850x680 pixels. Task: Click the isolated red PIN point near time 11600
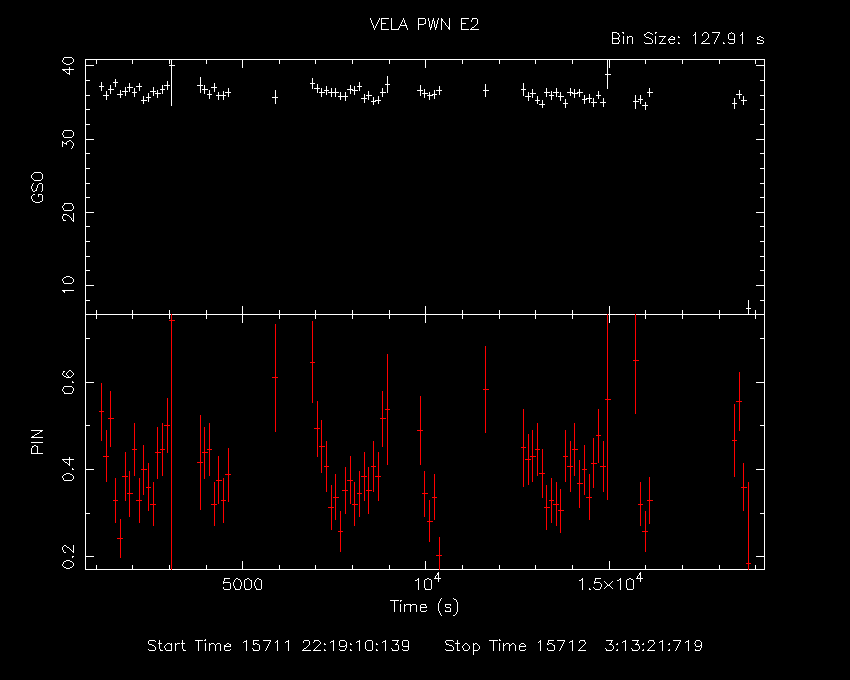pos(486,389)
